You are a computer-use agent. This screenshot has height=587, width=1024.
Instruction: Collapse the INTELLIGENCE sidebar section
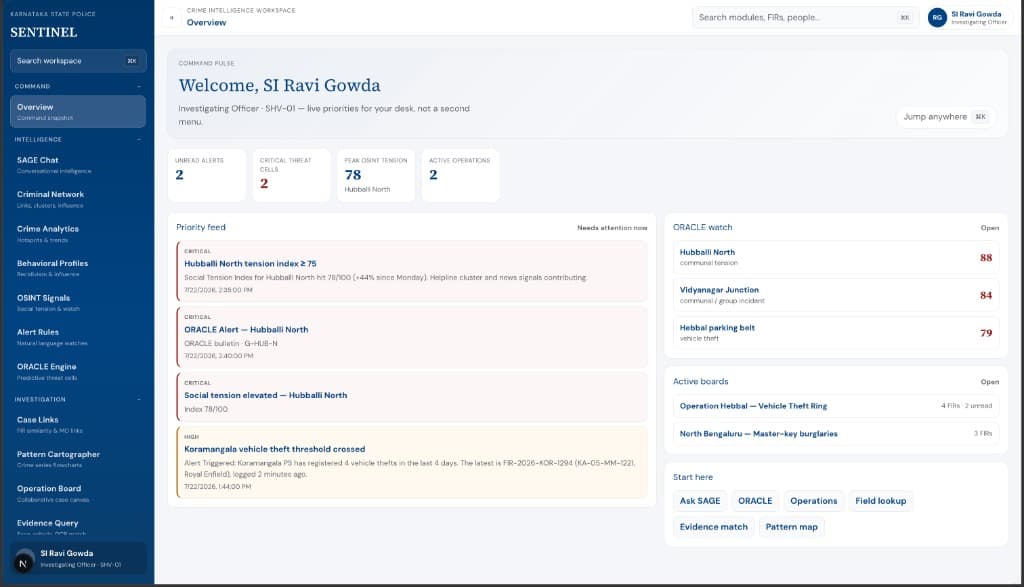139,140
